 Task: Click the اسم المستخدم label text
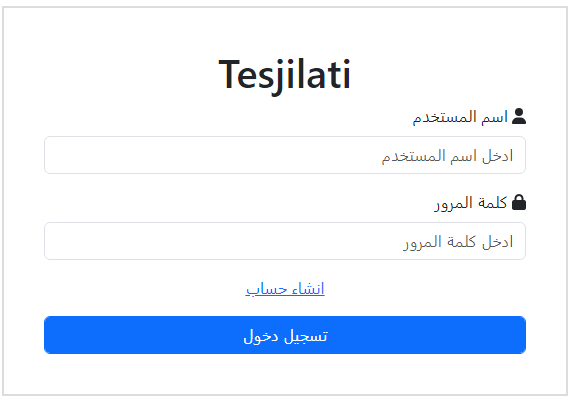[x=460, y=117]
